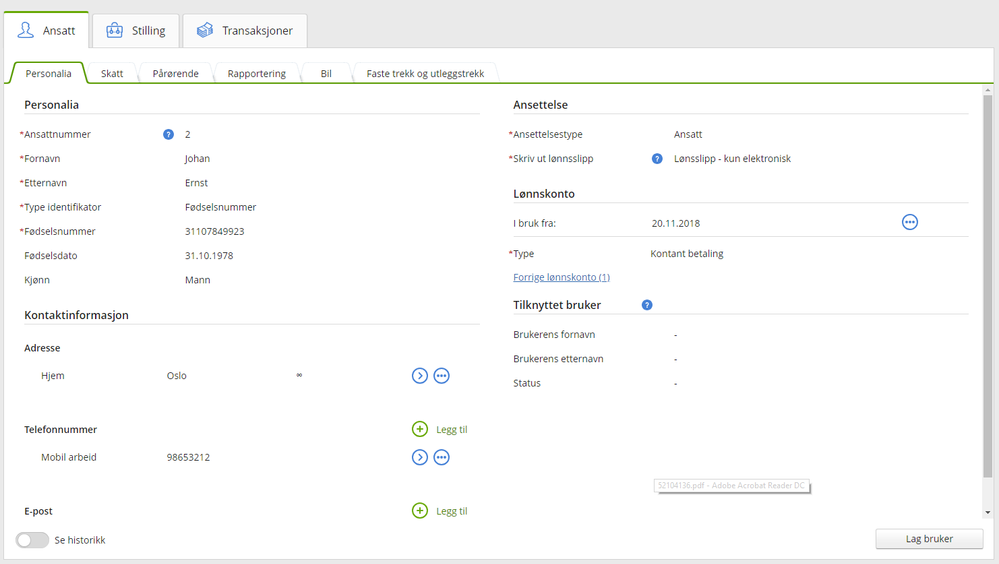This screenshot has height=564, width=999.
Task: Click help icon next to Tilknyttet bruker
Action: (647, 305)
